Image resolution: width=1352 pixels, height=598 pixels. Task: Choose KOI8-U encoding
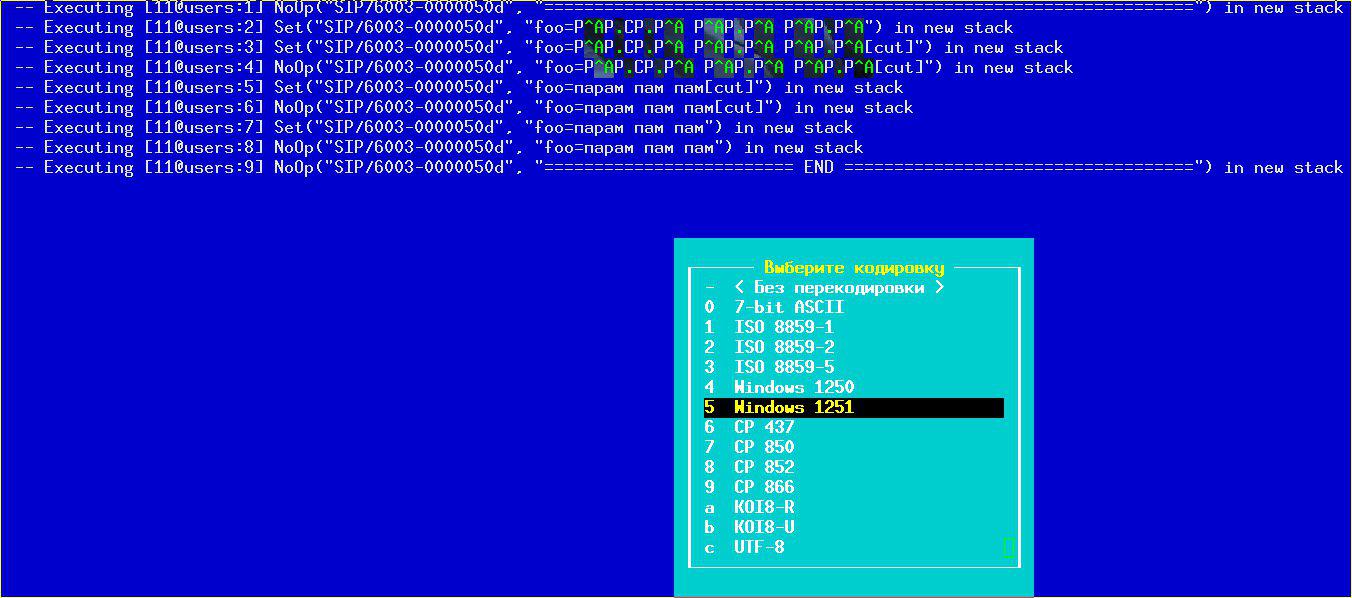point(763,528)
